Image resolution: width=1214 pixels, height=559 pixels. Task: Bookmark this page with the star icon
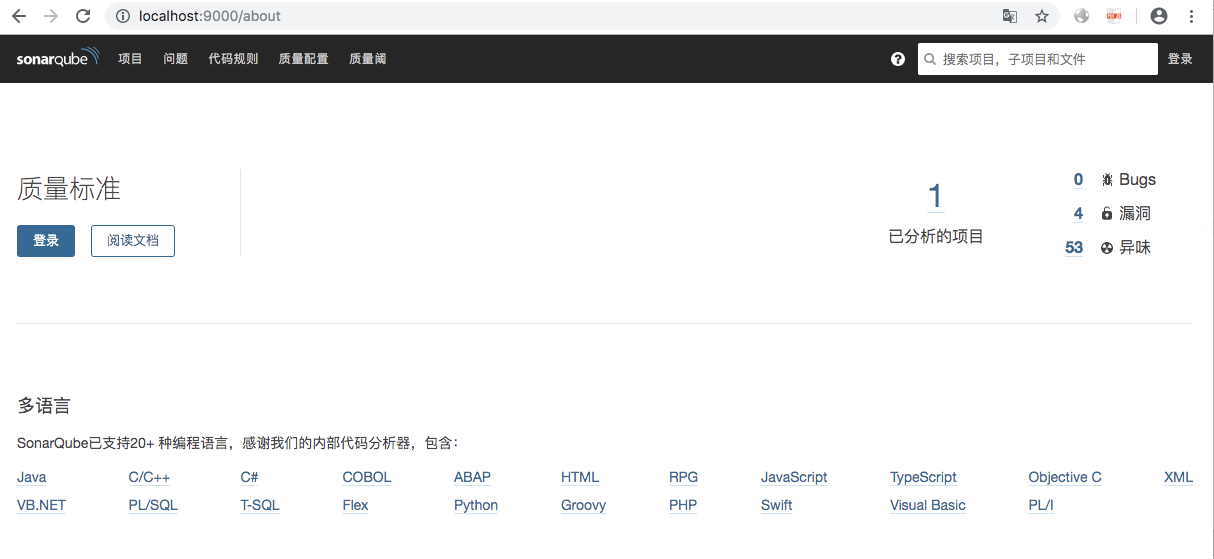coord(1042,16)
